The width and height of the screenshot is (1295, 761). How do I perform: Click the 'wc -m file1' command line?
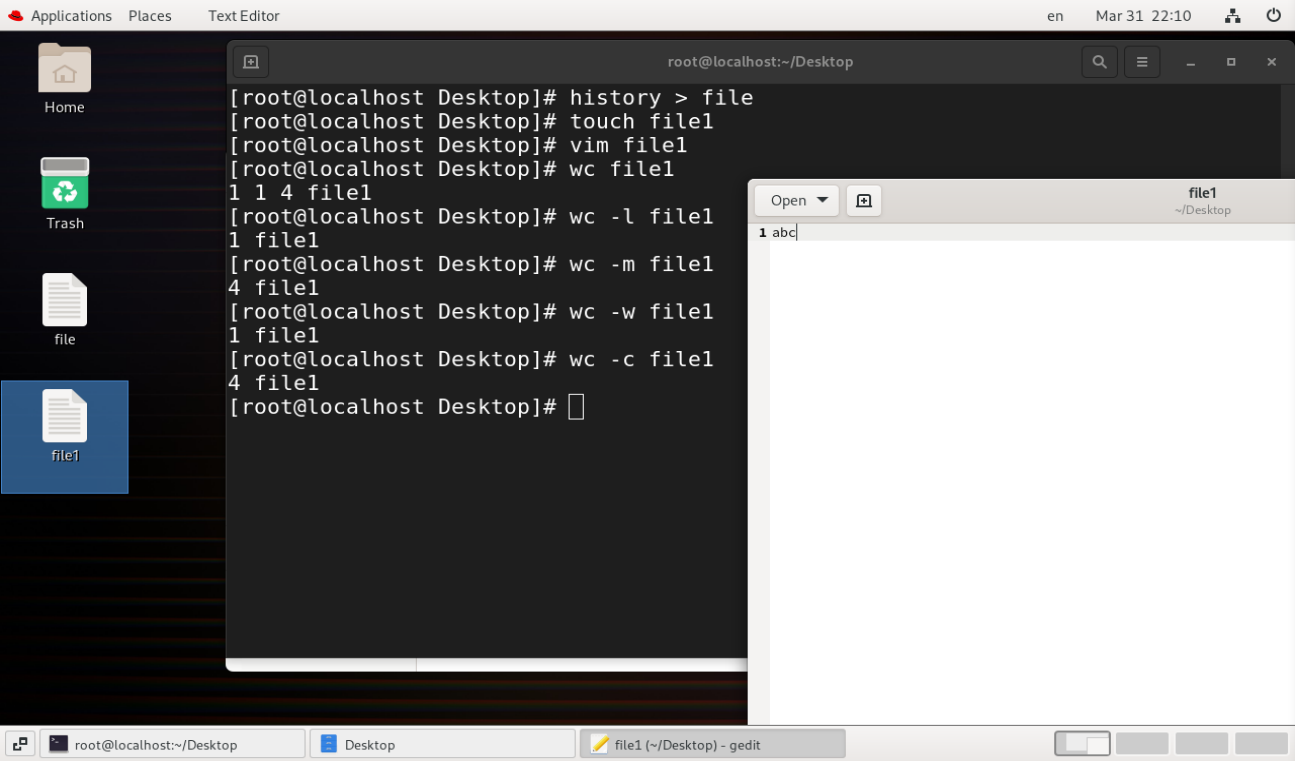click(471, 265)
